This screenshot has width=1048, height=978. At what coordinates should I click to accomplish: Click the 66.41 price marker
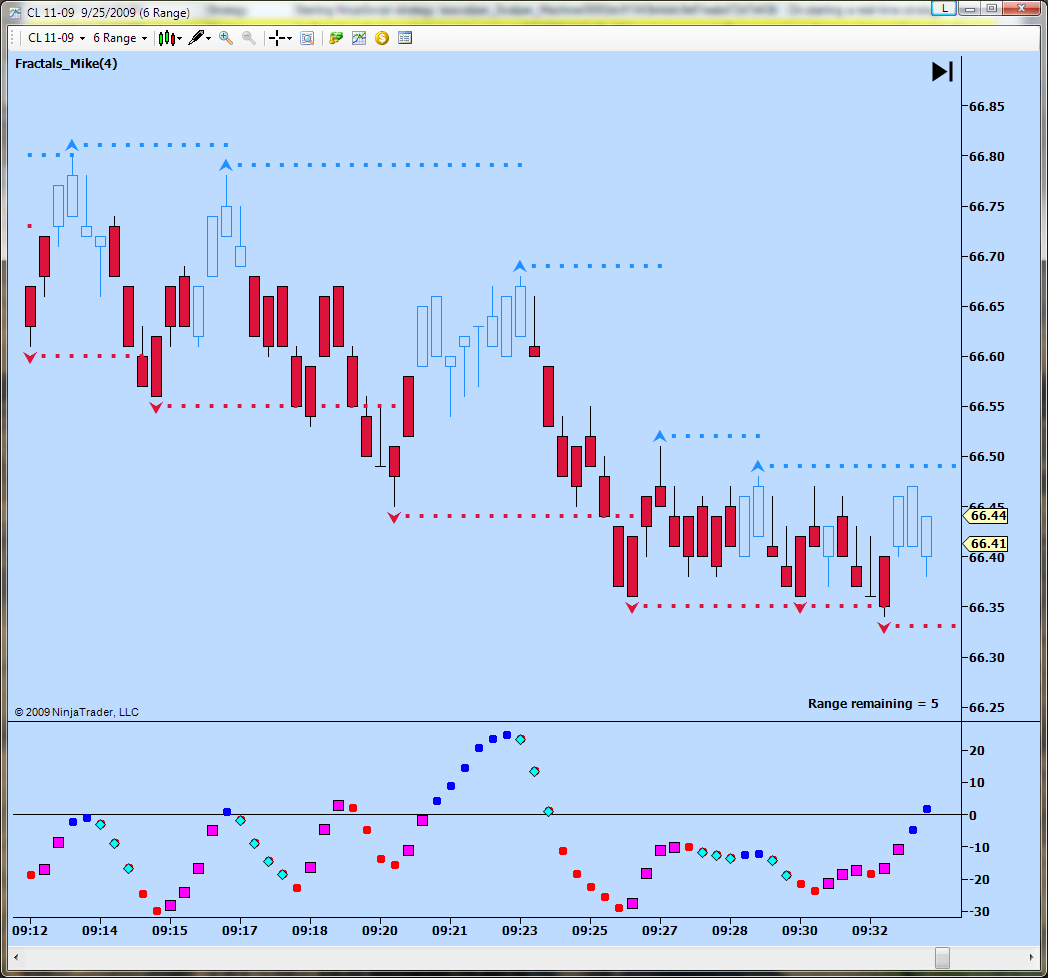(x=986, y=543)
